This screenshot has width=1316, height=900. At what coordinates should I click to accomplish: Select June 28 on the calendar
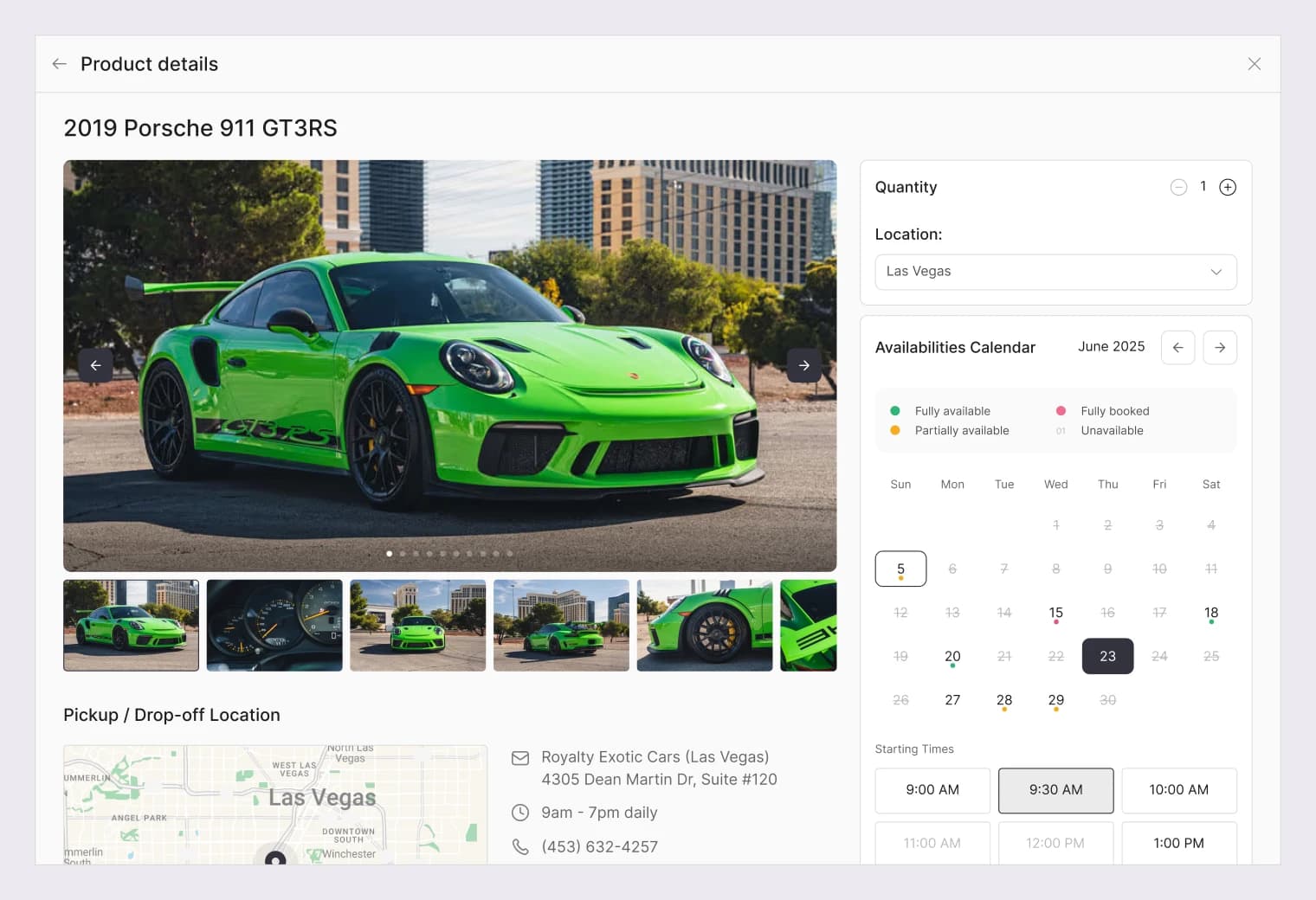click(1004, 700)
